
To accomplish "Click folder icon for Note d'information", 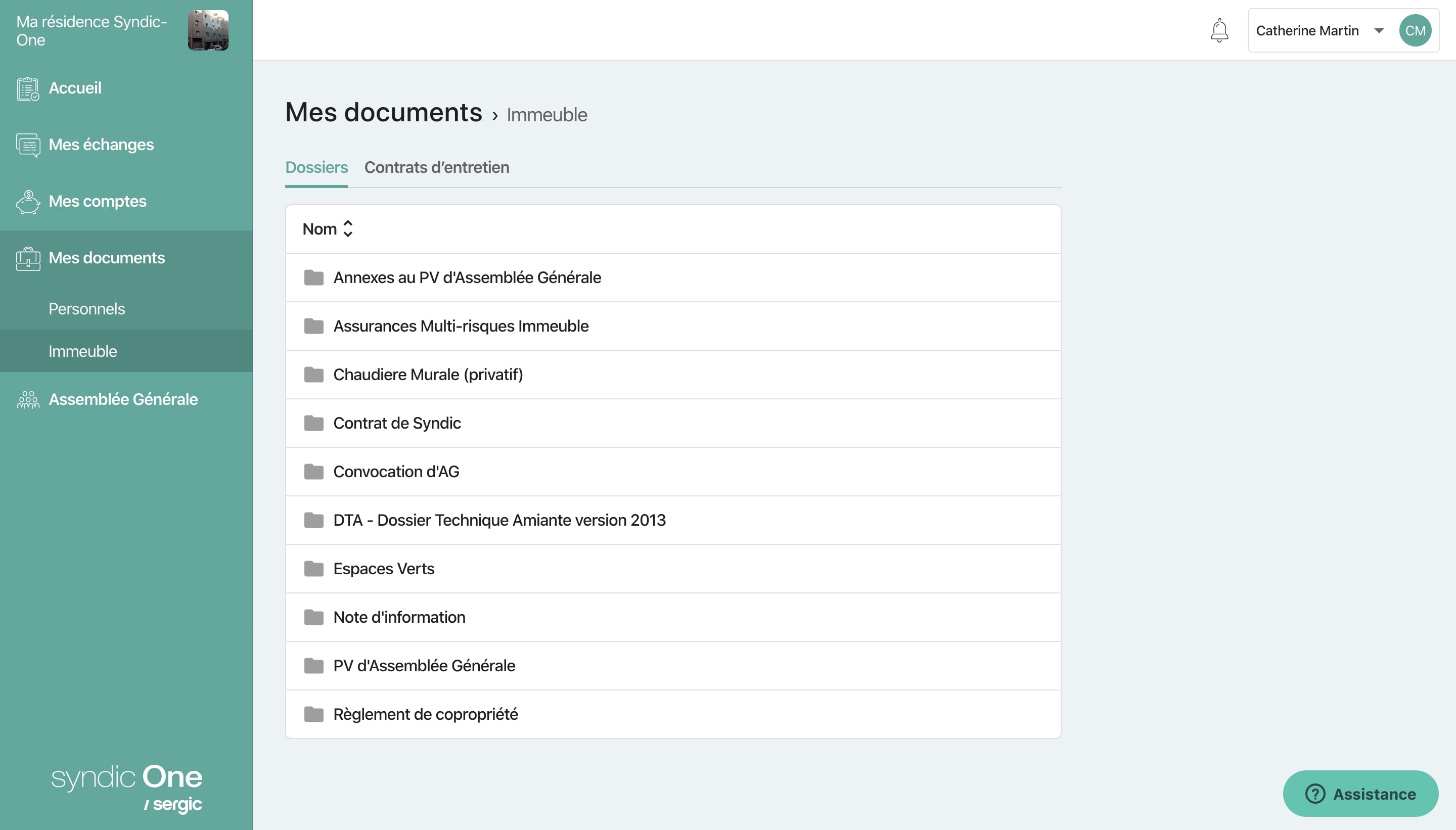I will pyautogui.click(x=313, y=617).
